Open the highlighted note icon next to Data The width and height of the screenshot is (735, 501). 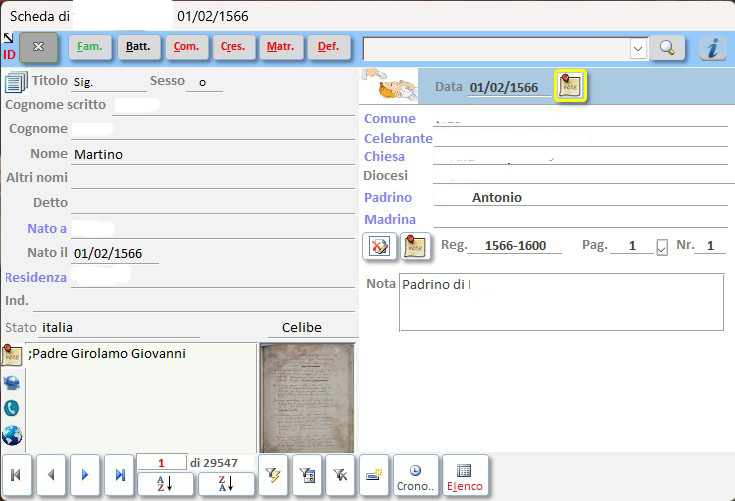point(570,86)
